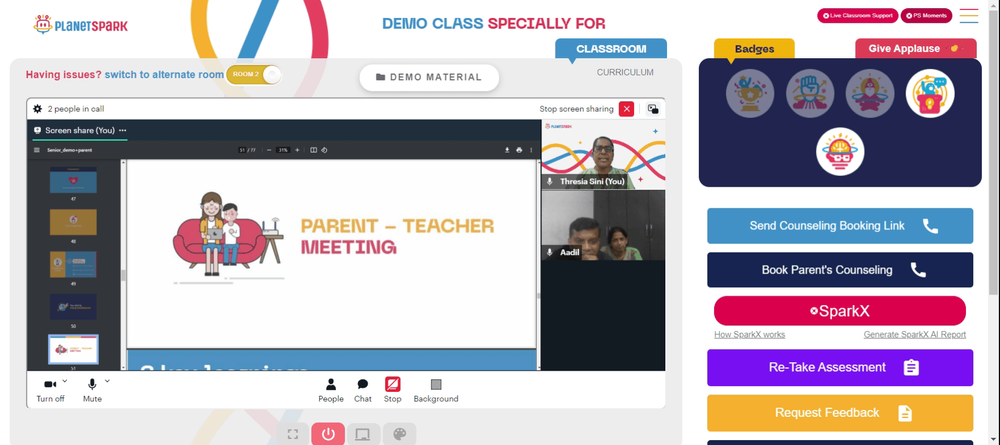This screenshot has height=445, width=1000.
Task: Click the PDF page number field showing 51
Action: click(242, 150)
